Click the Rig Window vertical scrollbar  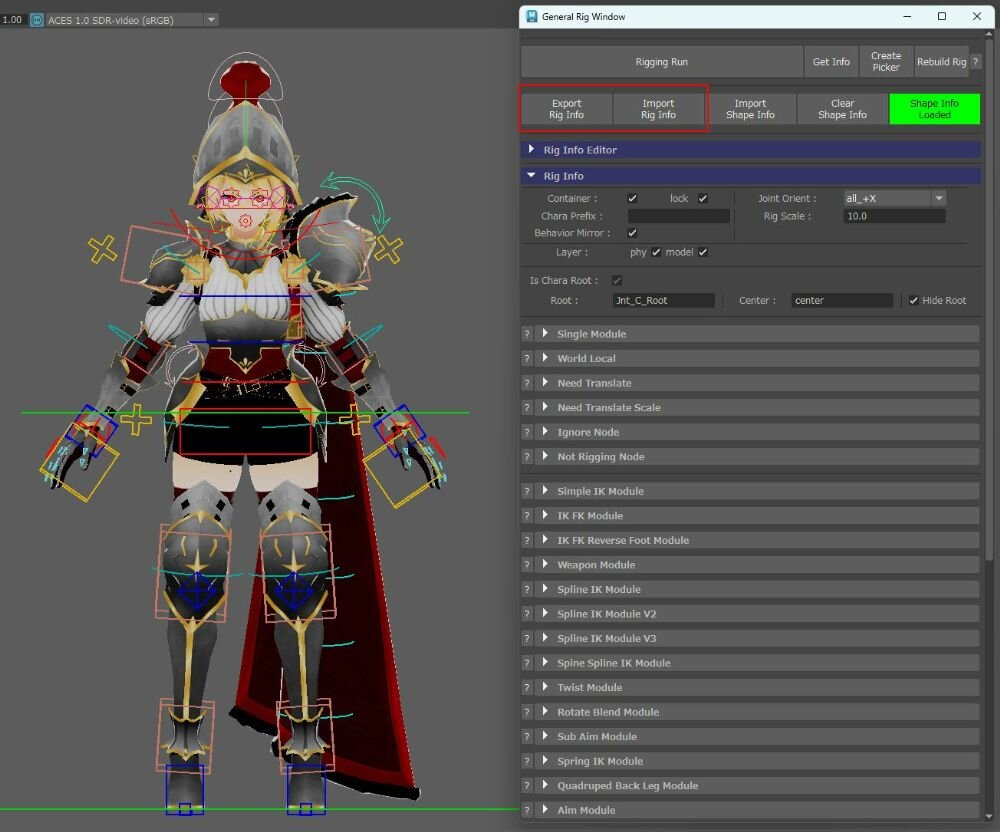tap(990, 300)
